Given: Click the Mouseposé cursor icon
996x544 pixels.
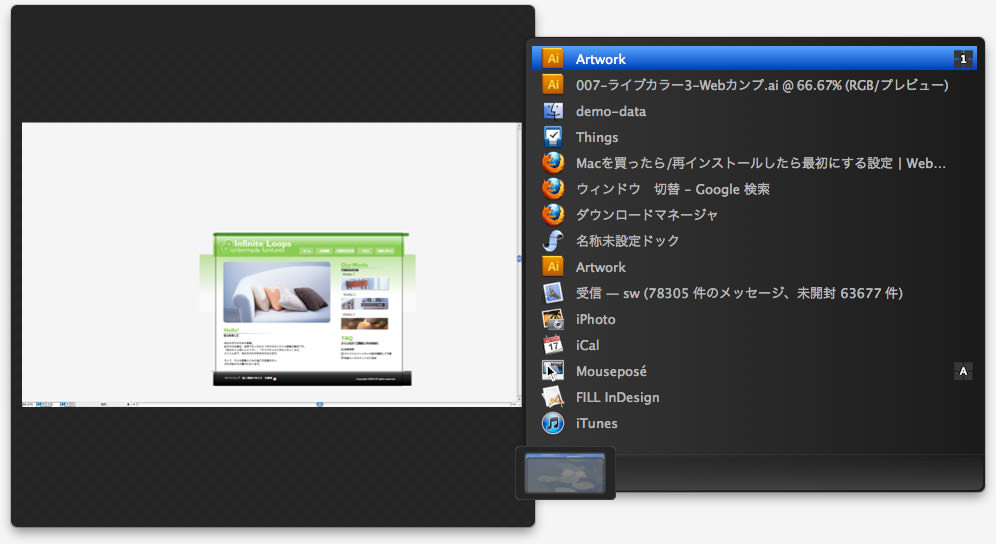Looking at the screenshot, I should [x=553, y=371].
